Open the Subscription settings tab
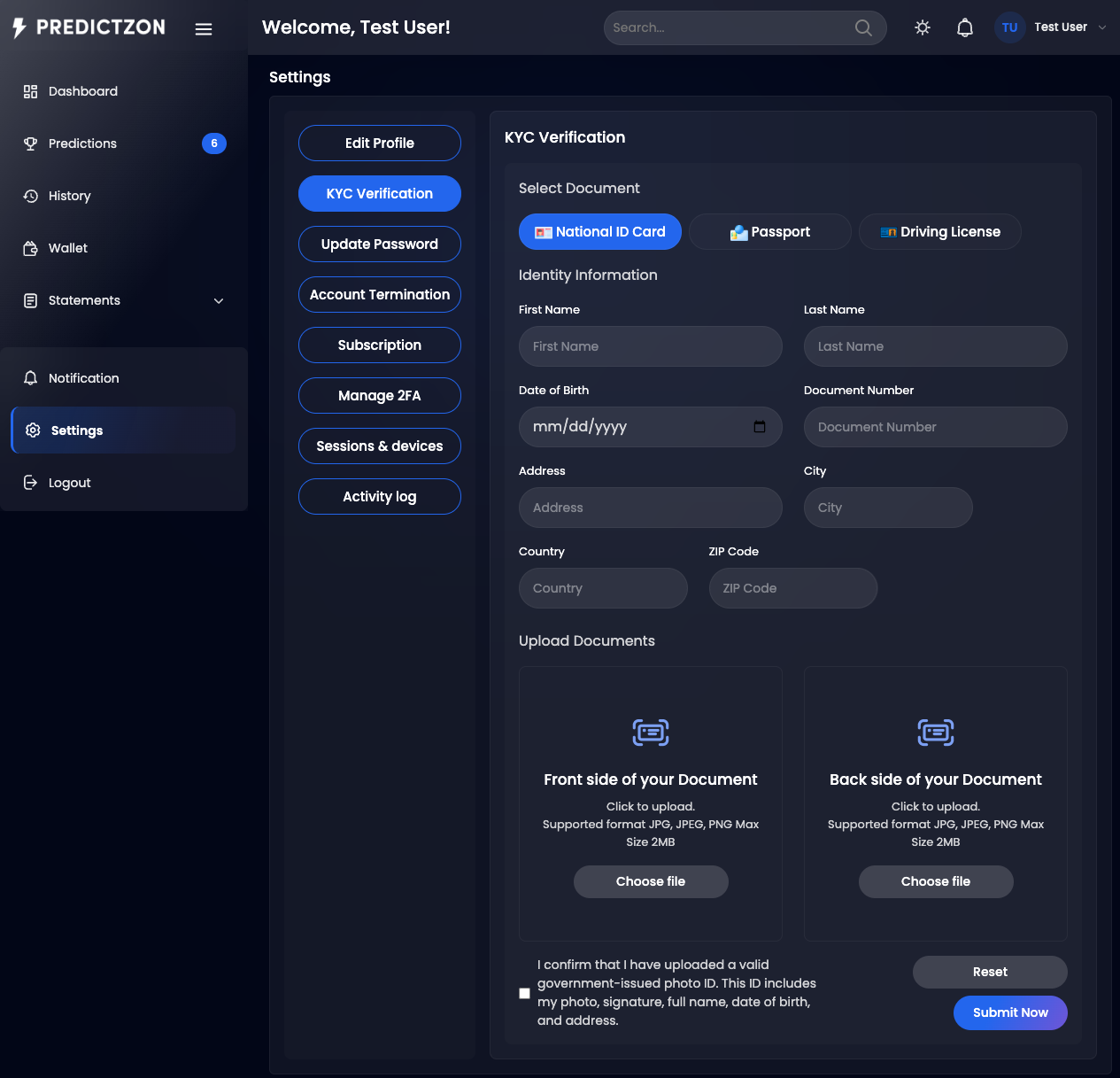 click(380, 345)
